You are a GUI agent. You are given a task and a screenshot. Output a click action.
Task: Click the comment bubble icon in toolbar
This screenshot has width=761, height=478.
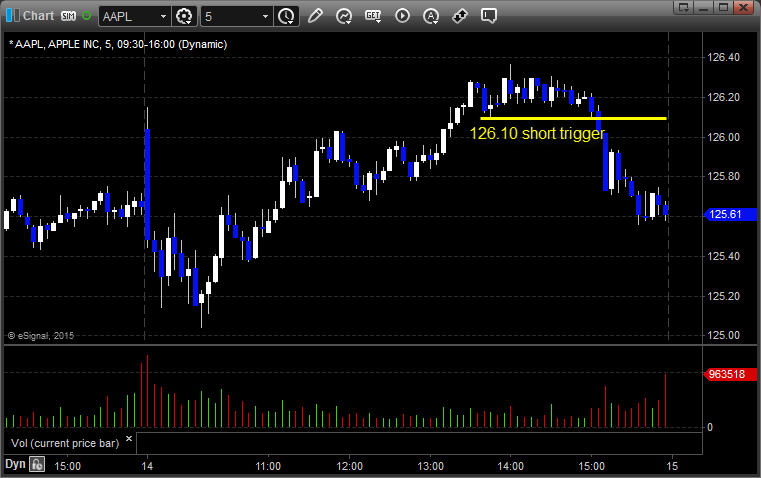(x=489, y=16)
